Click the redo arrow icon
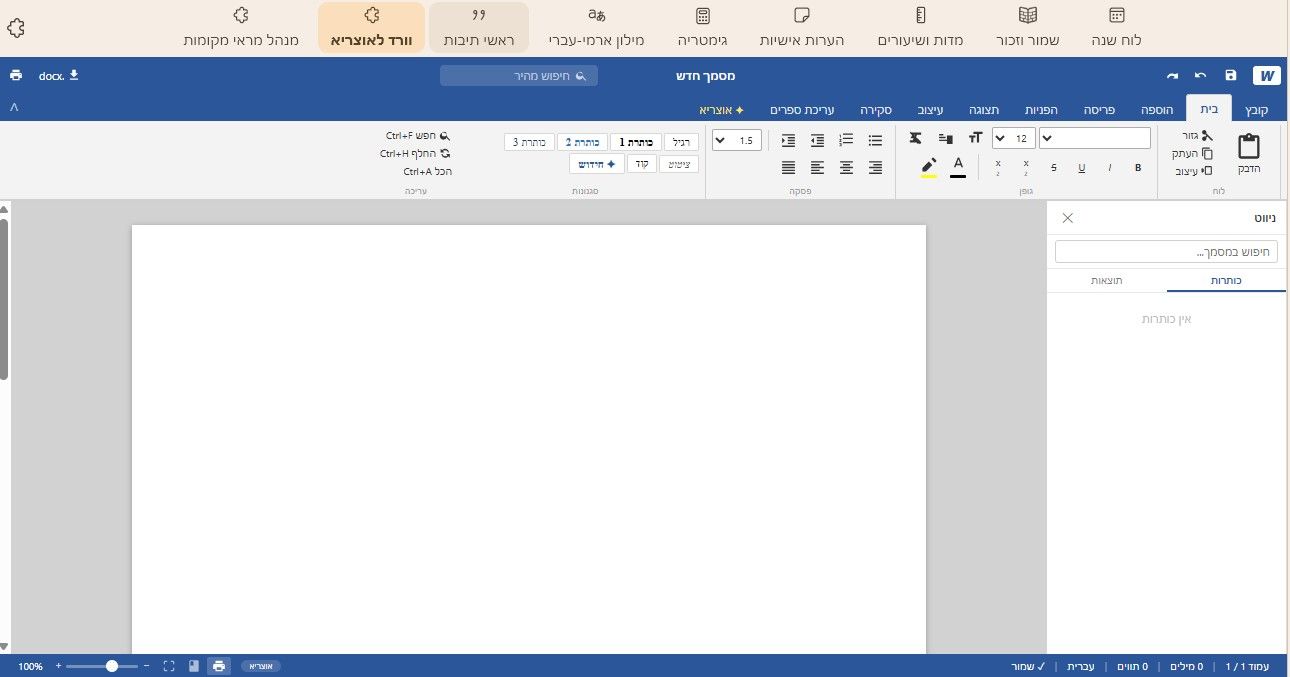 tap(1172, 76)
